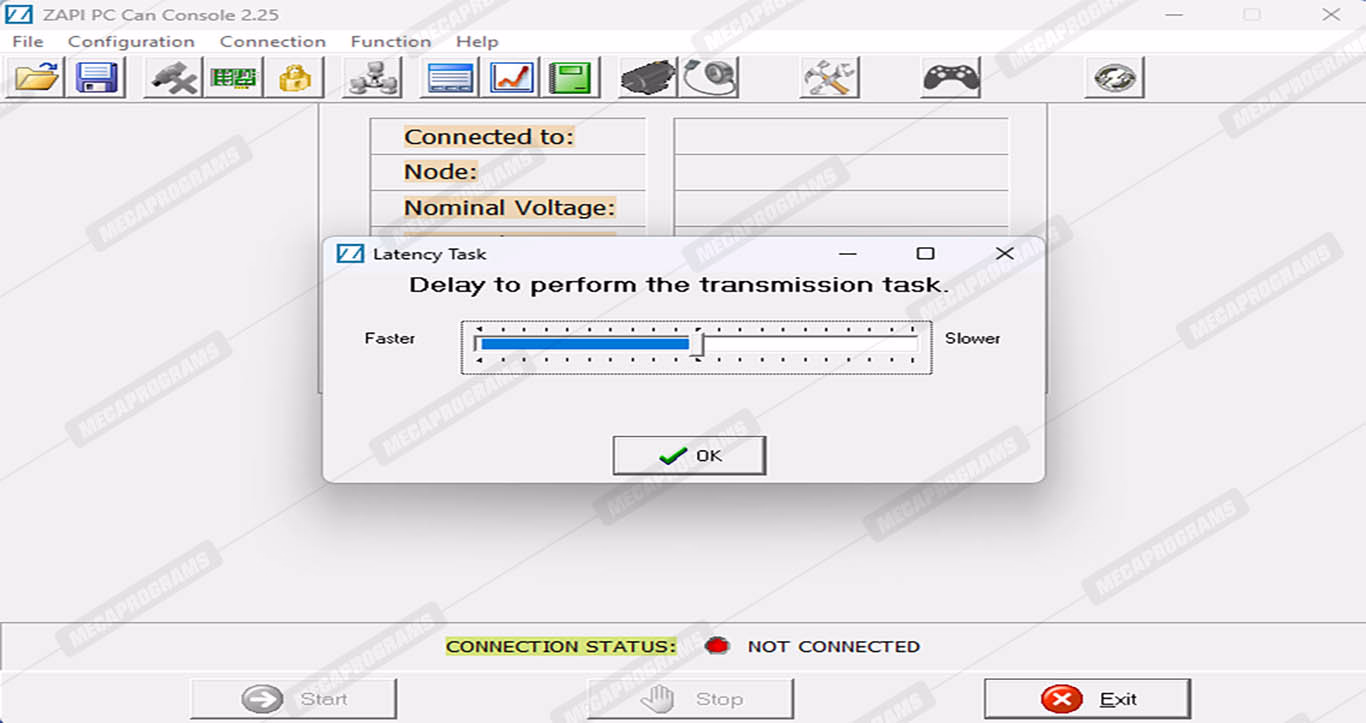Click the 'NOT CONNECTED' status text
1366x723 pixels.
click(834, 647)
